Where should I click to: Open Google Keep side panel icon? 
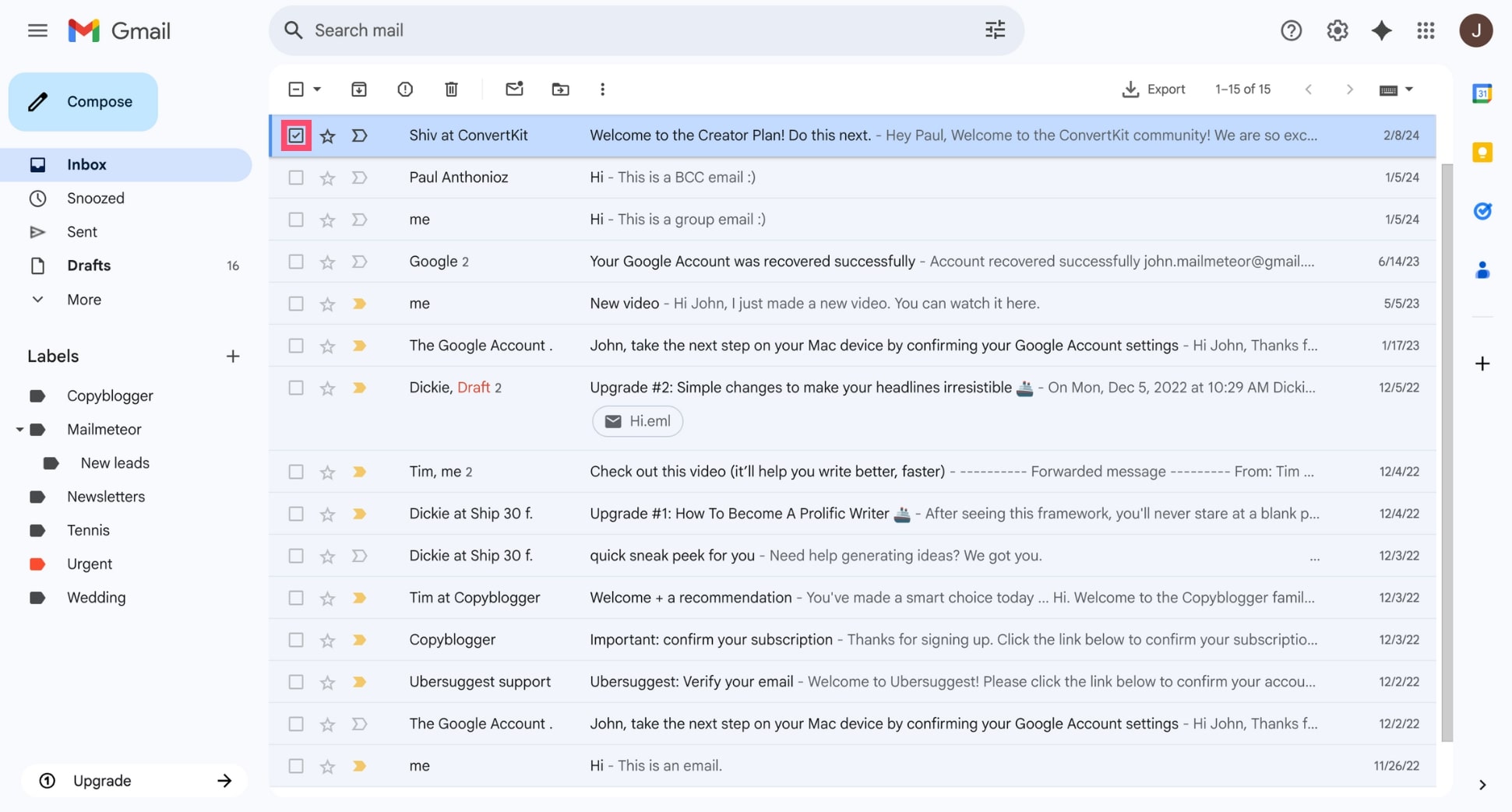pyautogui.click(x=1482, y=152)
